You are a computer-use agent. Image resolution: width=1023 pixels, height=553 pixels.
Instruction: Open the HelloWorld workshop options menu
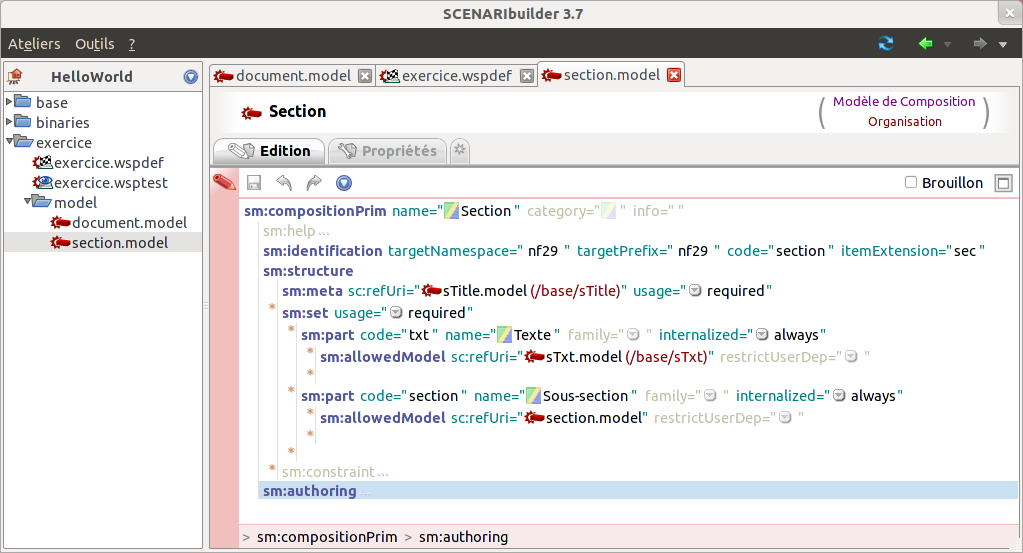coord(191,77)
